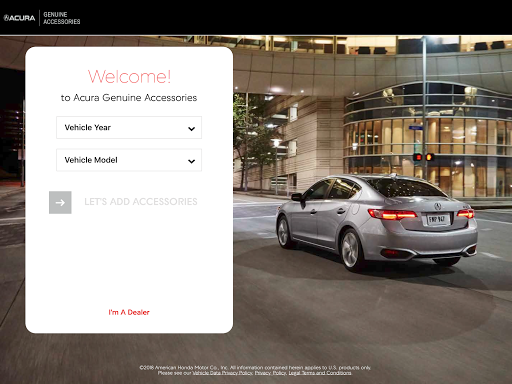Open the Vehicle Model dropdown
Image resolution: width=512 pixels, height=384 pixels.
129,160
